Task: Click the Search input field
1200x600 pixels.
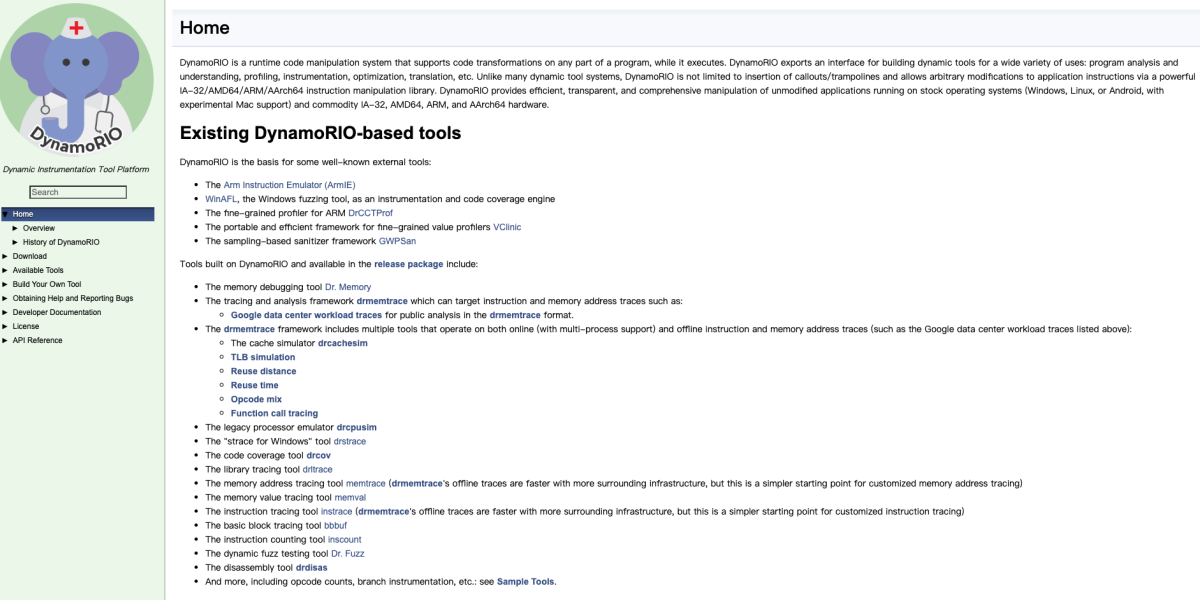Action: 78,192
